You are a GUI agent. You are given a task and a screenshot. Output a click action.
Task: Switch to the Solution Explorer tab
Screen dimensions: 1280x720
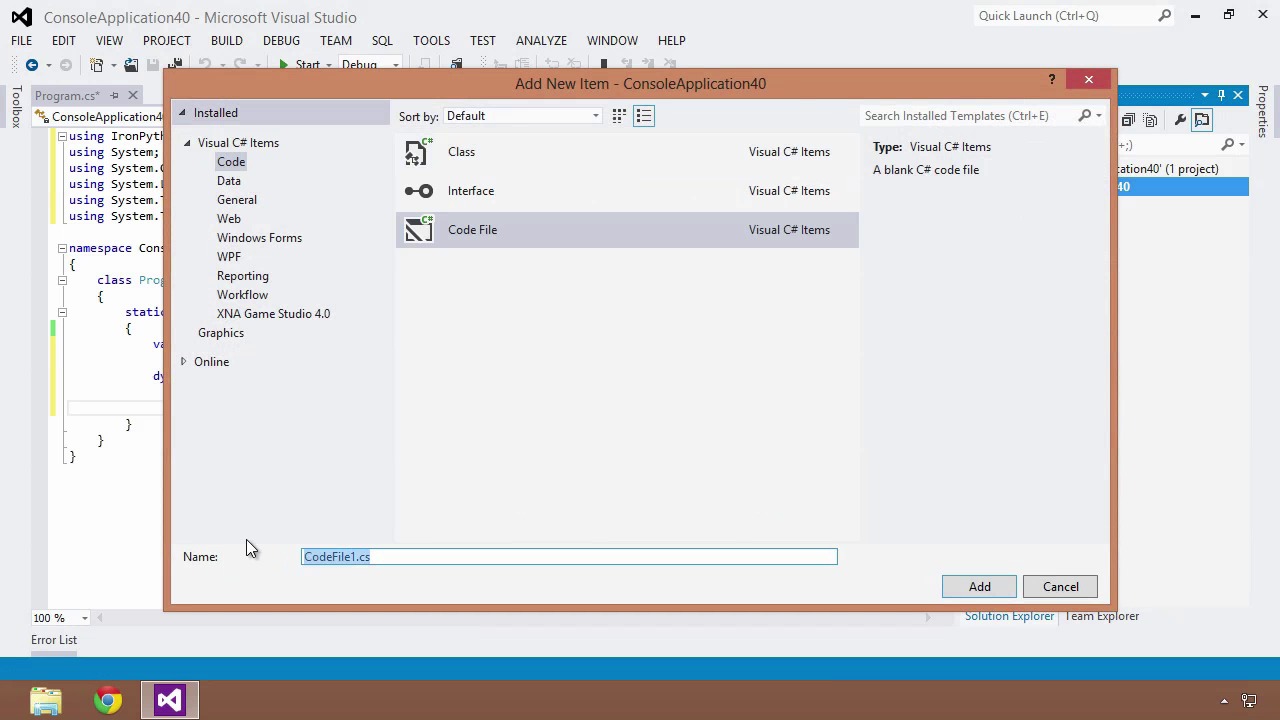(1009, 617)
